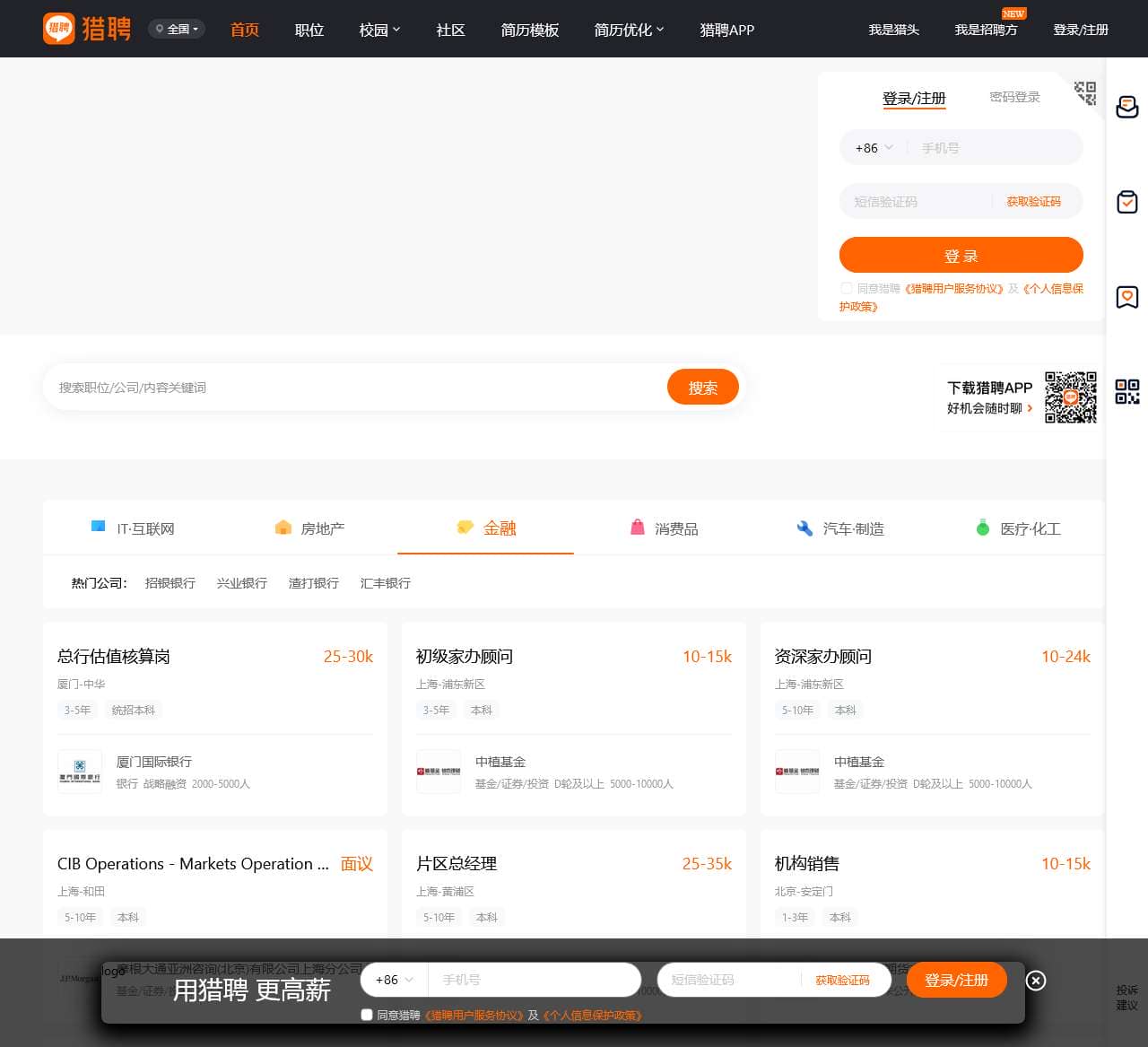Viewport: 1148px width, 1047px height.
Task: Click the 汽车·制造 wrench icon
Action: 804,528
